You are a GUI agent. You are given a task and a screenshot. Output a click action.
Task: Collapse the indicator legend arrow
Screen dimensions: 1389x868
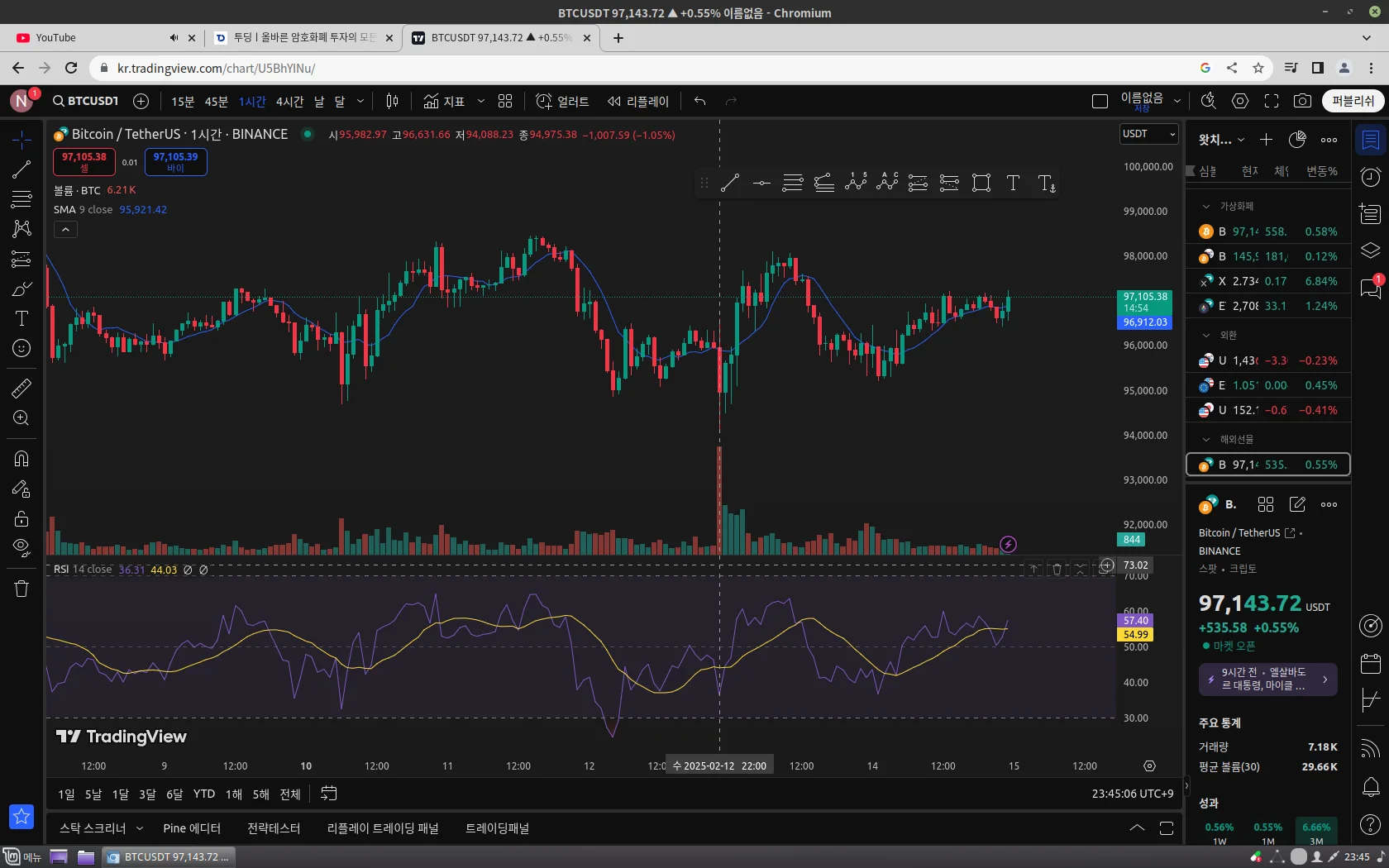[x=65, y=230]
